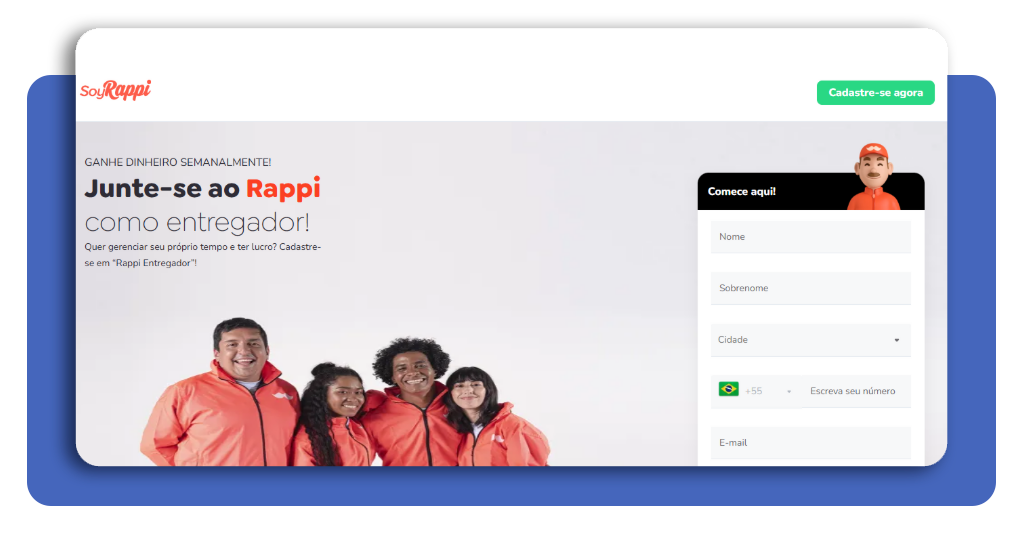Open the Cidade dropdown
Image resolution: width=1024 pixels, height=536 pixels.
pyautogui.click(x=810, y=340)
